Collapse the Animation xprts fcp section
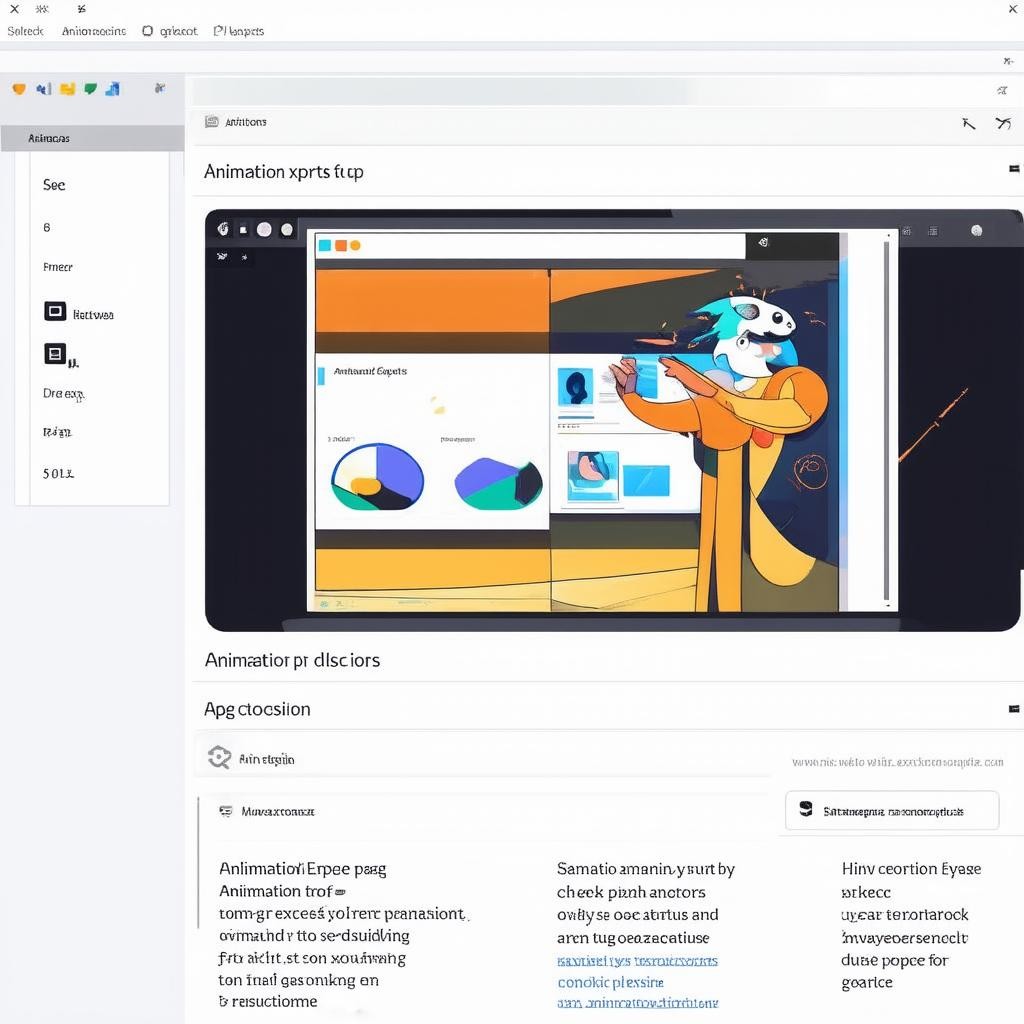The height and width of the screenshot is (1024, 1024). [1014, 170]
